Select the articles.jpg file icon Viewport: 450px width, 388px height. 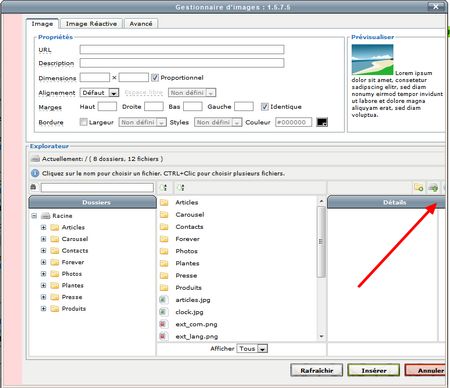point(163,300)
